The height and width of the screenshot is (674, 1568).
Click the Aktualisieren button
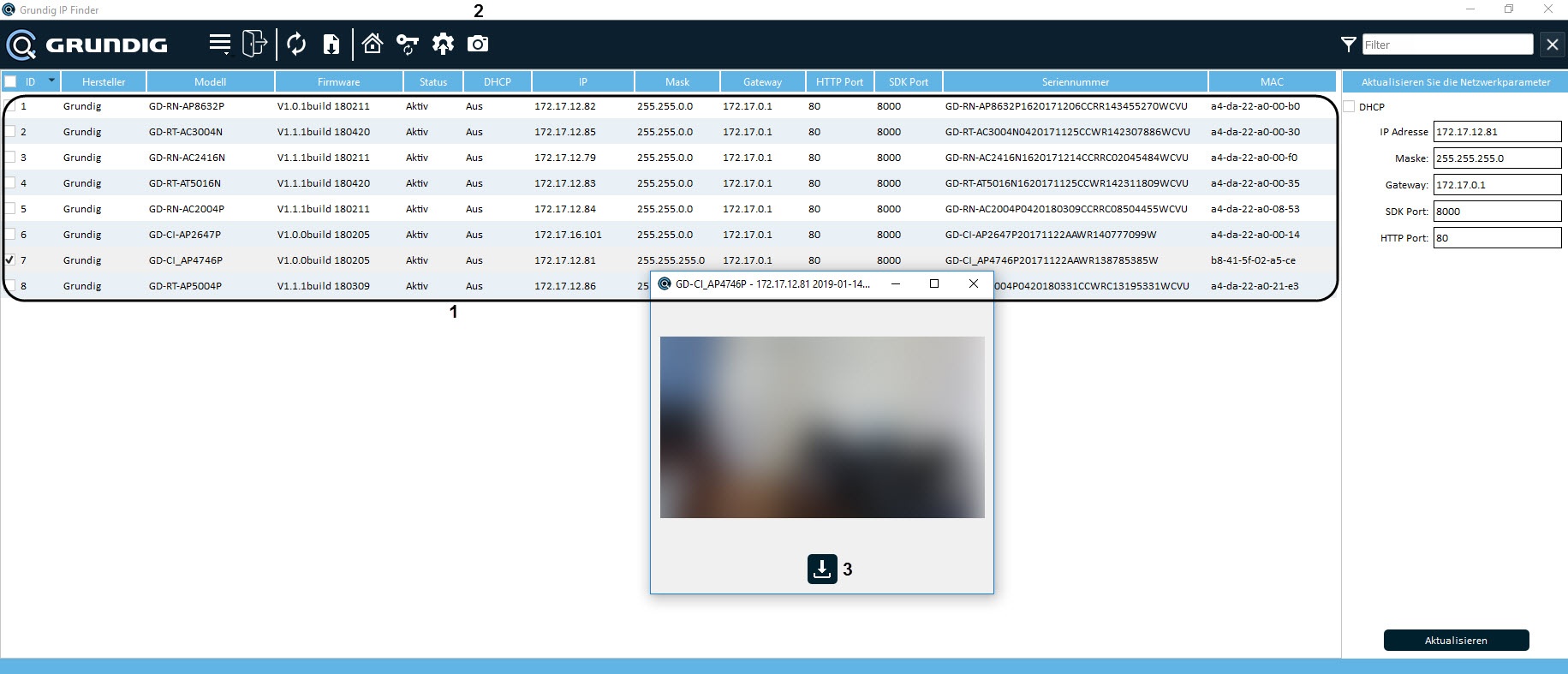(1456, 640)
